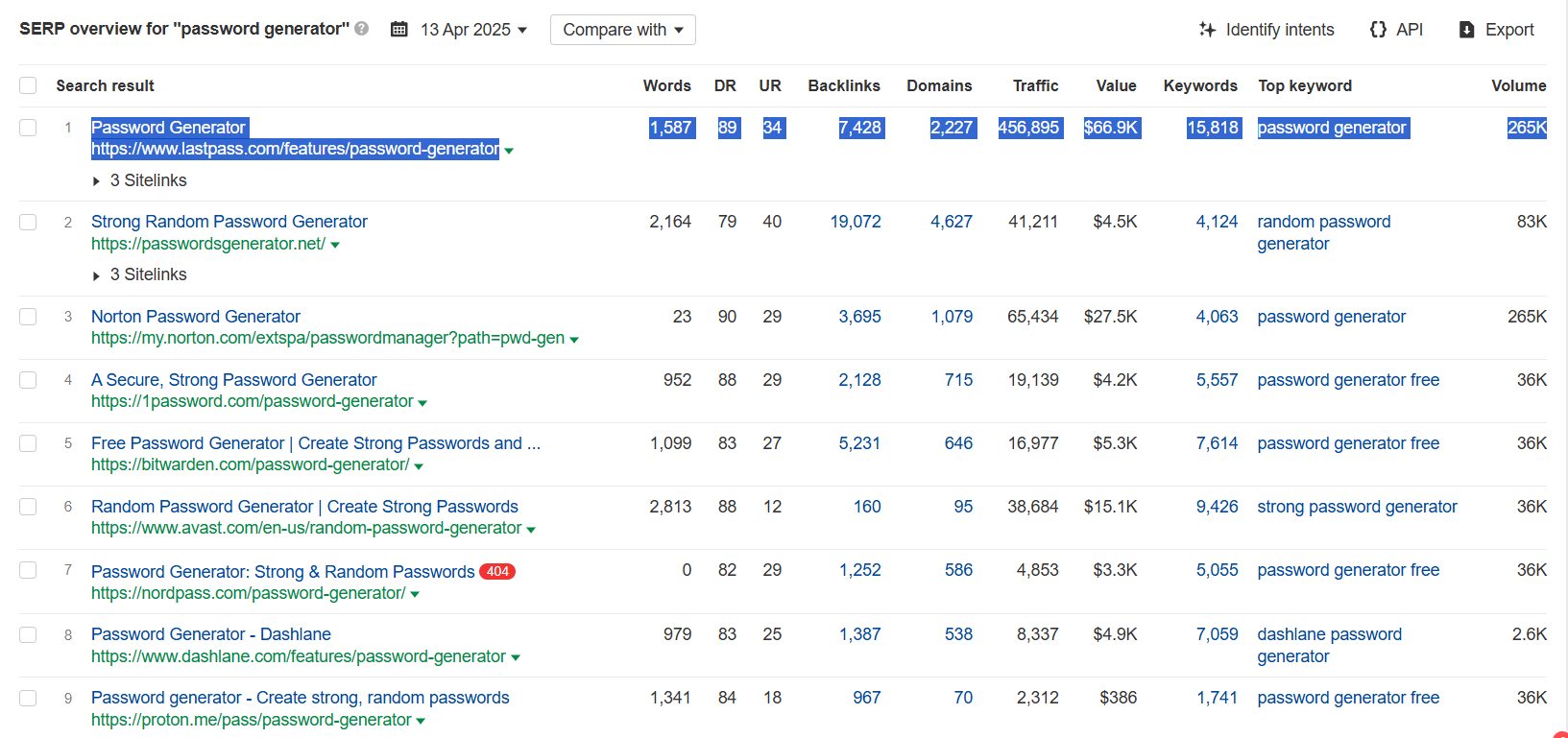1568x738 pixels.
Task: Open the URL dropdown arrow for nordpass.com
Action: (415, 595)
